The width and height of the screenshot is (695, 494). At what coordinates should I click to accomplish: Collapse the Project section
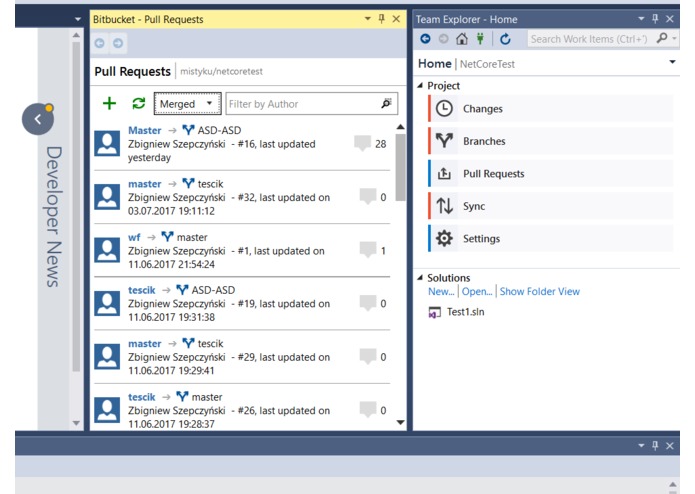coord(420,86)
